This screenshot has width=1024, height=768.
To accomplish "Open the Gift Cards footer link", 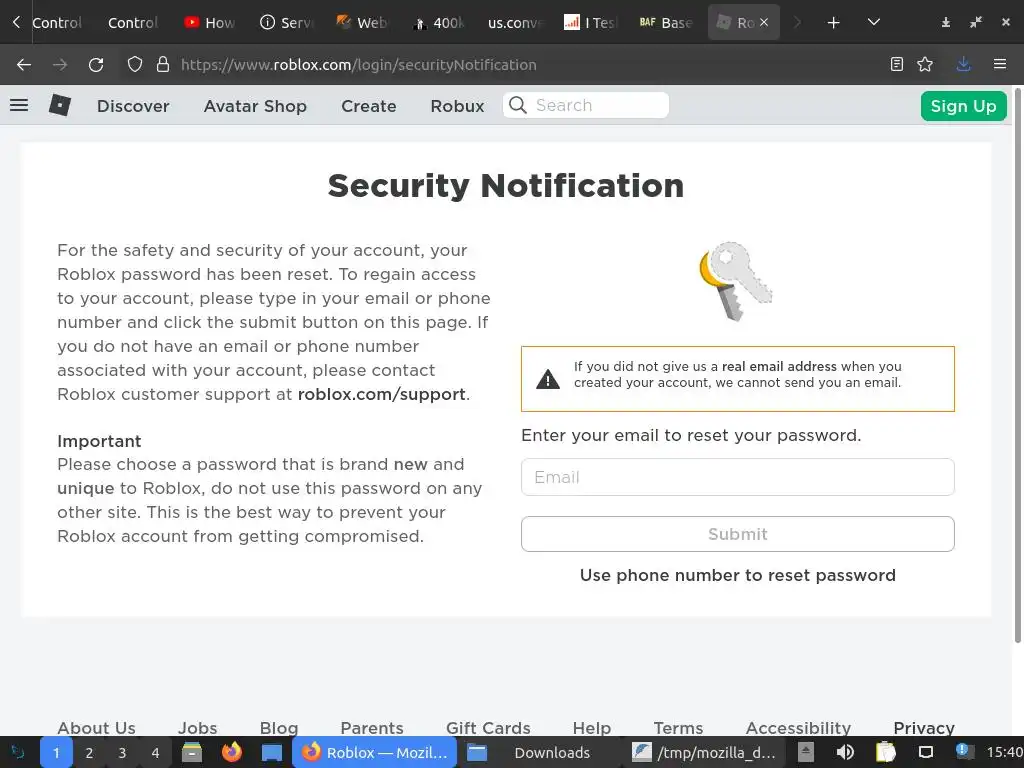I will coord(488,728).
